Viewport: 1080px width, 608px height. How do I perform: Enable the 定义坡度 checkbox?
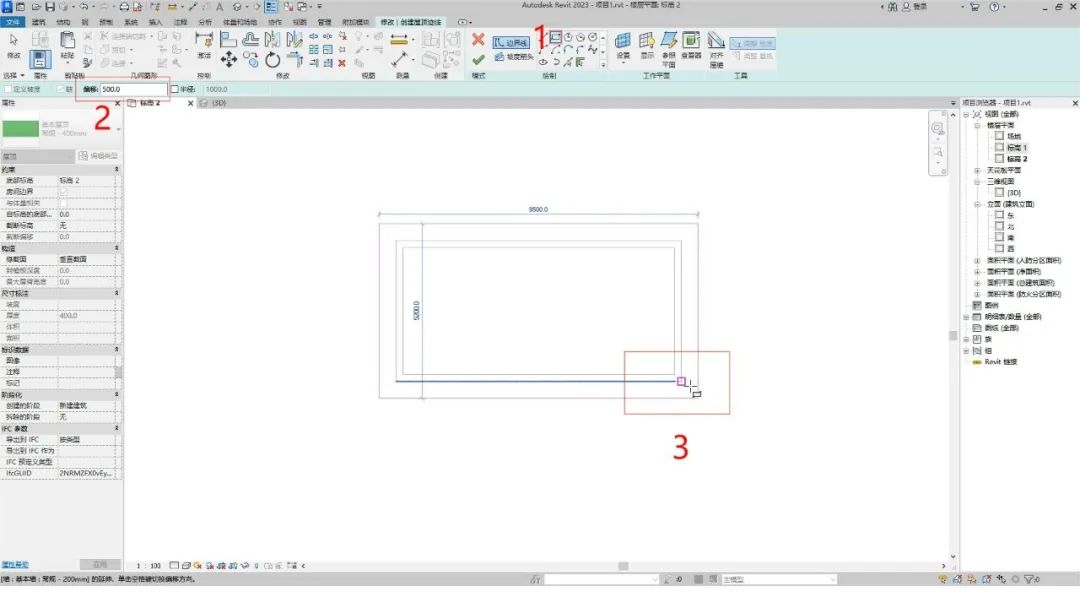point(7,89)
